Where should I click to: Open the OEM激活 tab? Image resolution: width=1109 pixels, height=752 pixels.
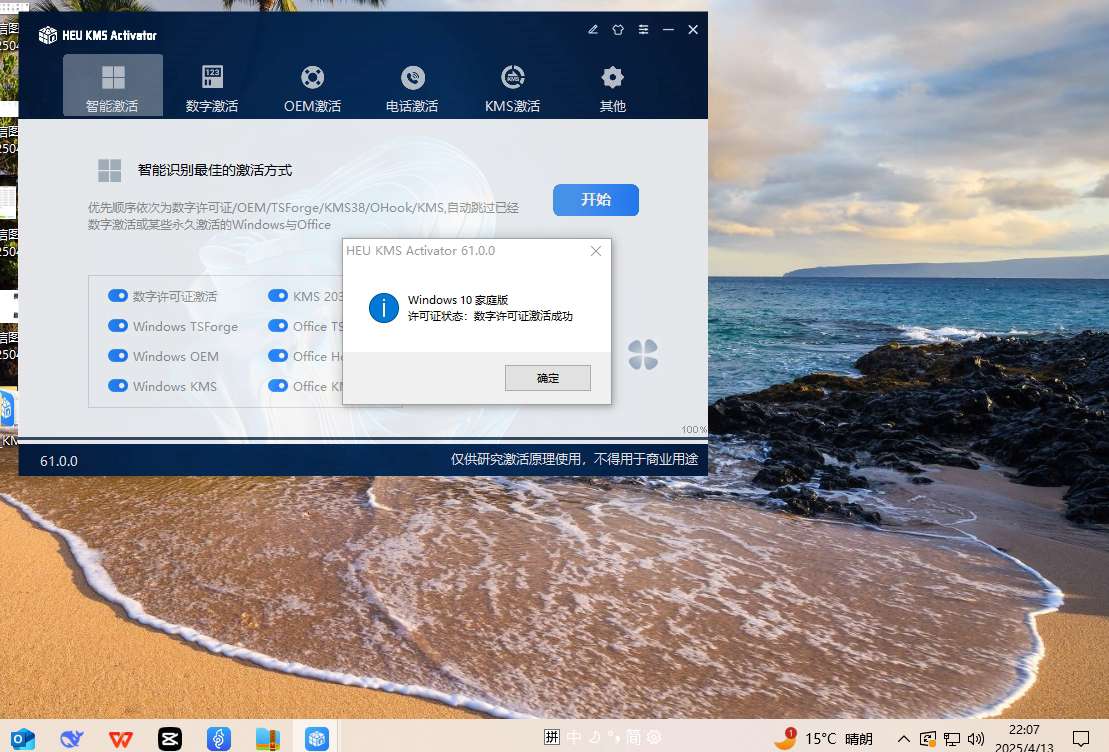coord(312,86)
